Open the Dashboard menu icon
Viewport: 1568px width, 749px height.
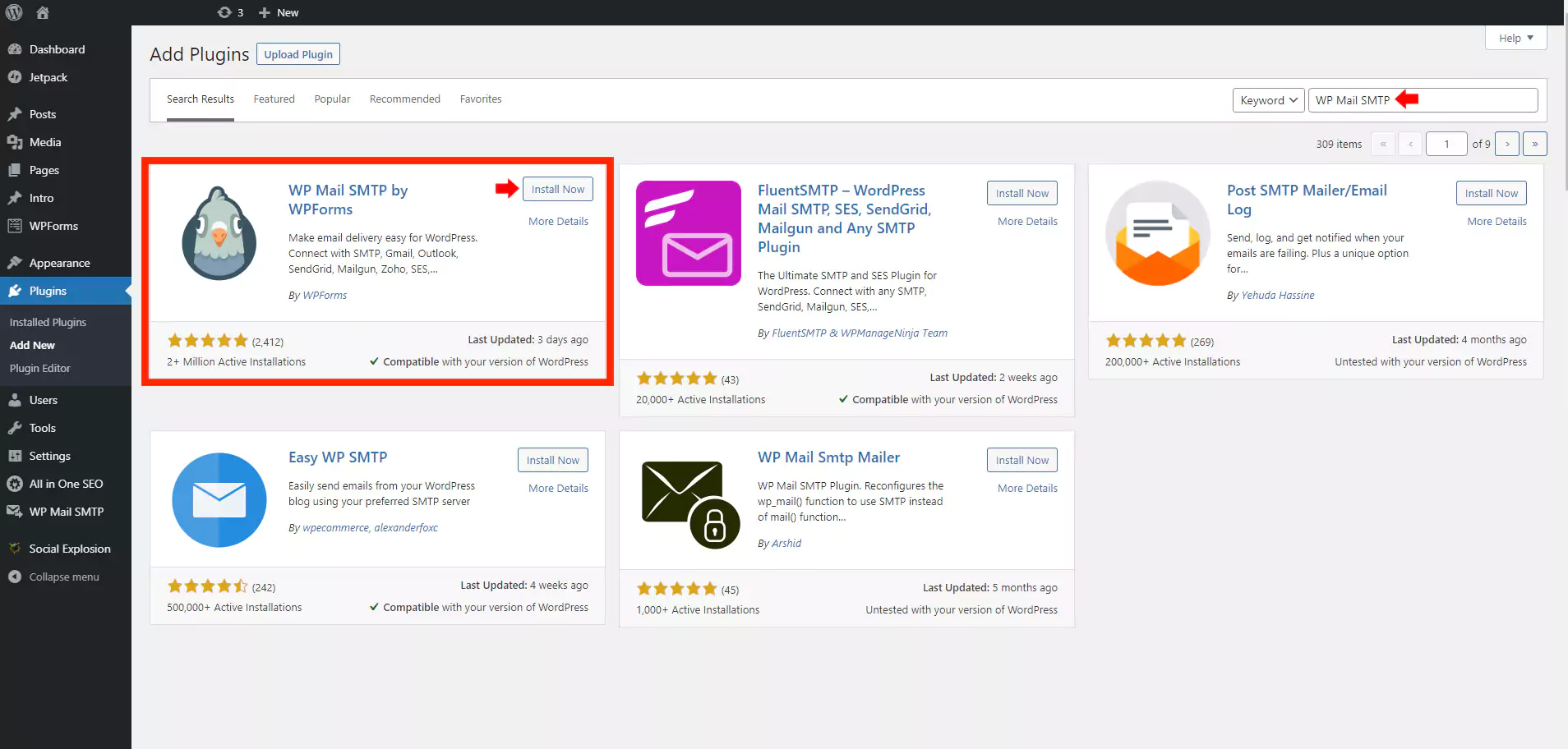pos(15,49)
